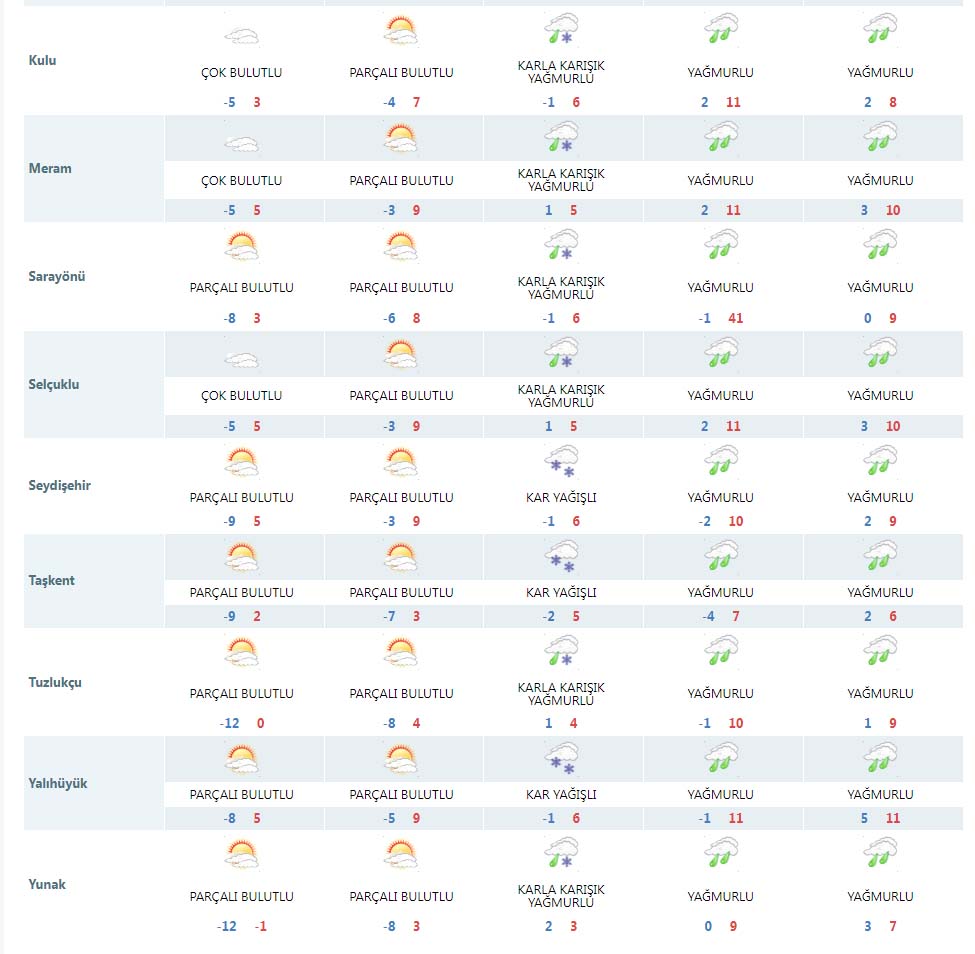Click Taşkent's KAR YAĞIŞLI label
Image resolution: width=975 pixels, height=954 pixels.
pos(561,593)
